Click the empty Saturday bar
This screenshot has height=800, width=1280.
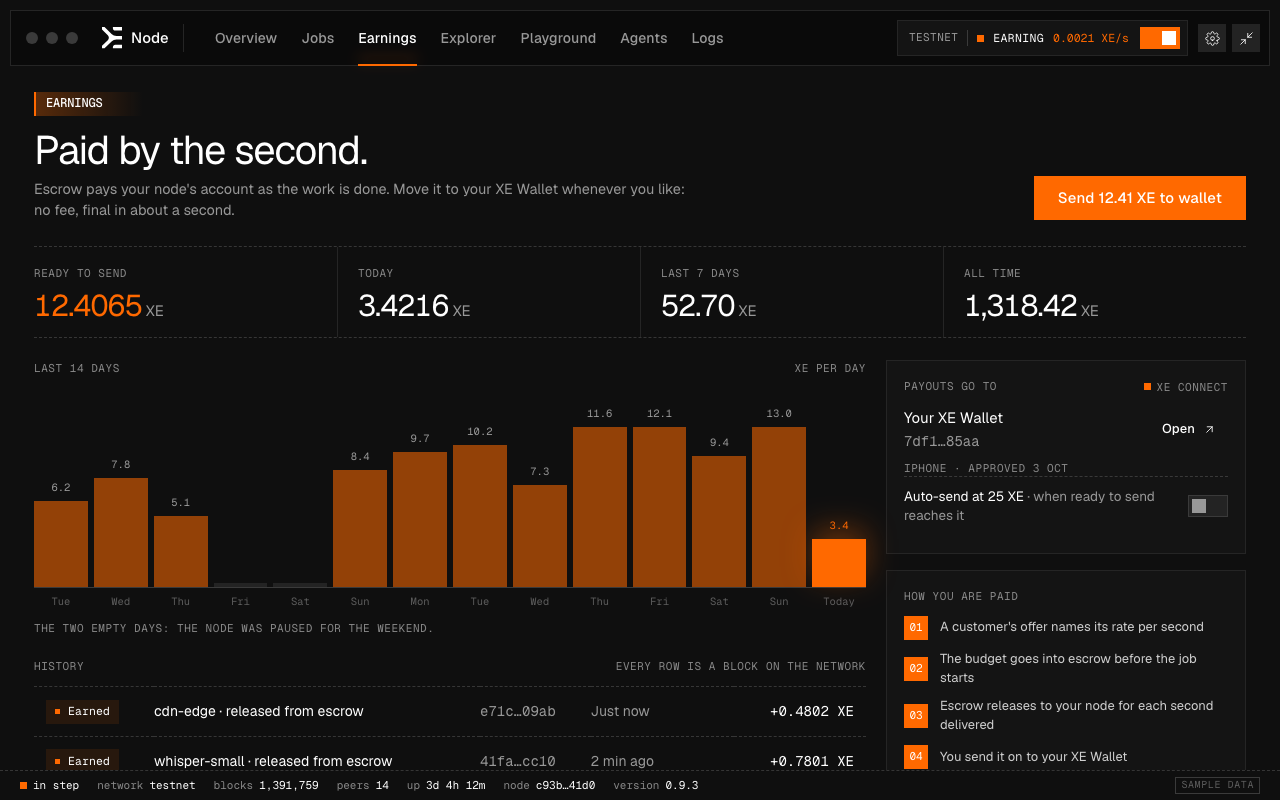[x=300, y=585]
